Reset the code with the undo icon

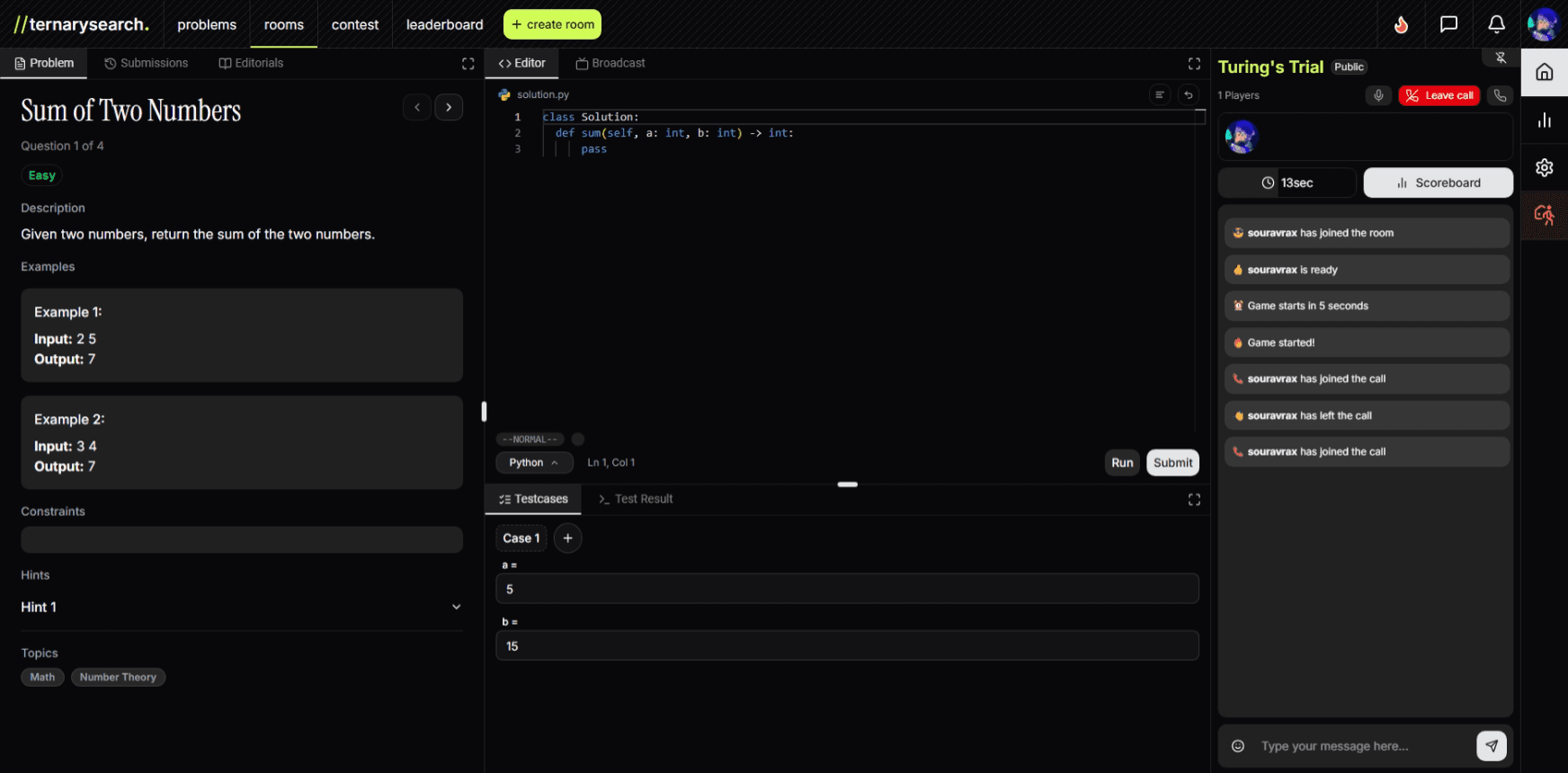[x=1189, y=94]
